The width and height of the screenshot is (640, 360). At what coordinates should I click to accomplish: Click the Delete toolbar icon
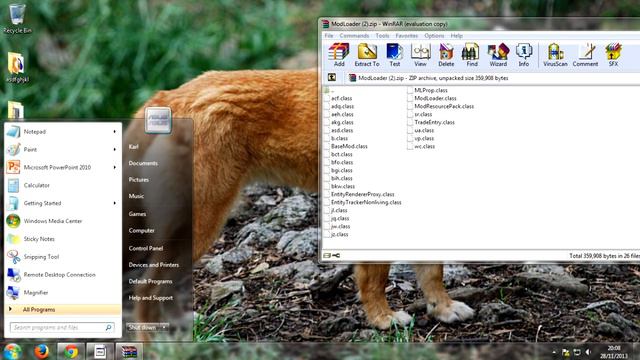(446, 54)
